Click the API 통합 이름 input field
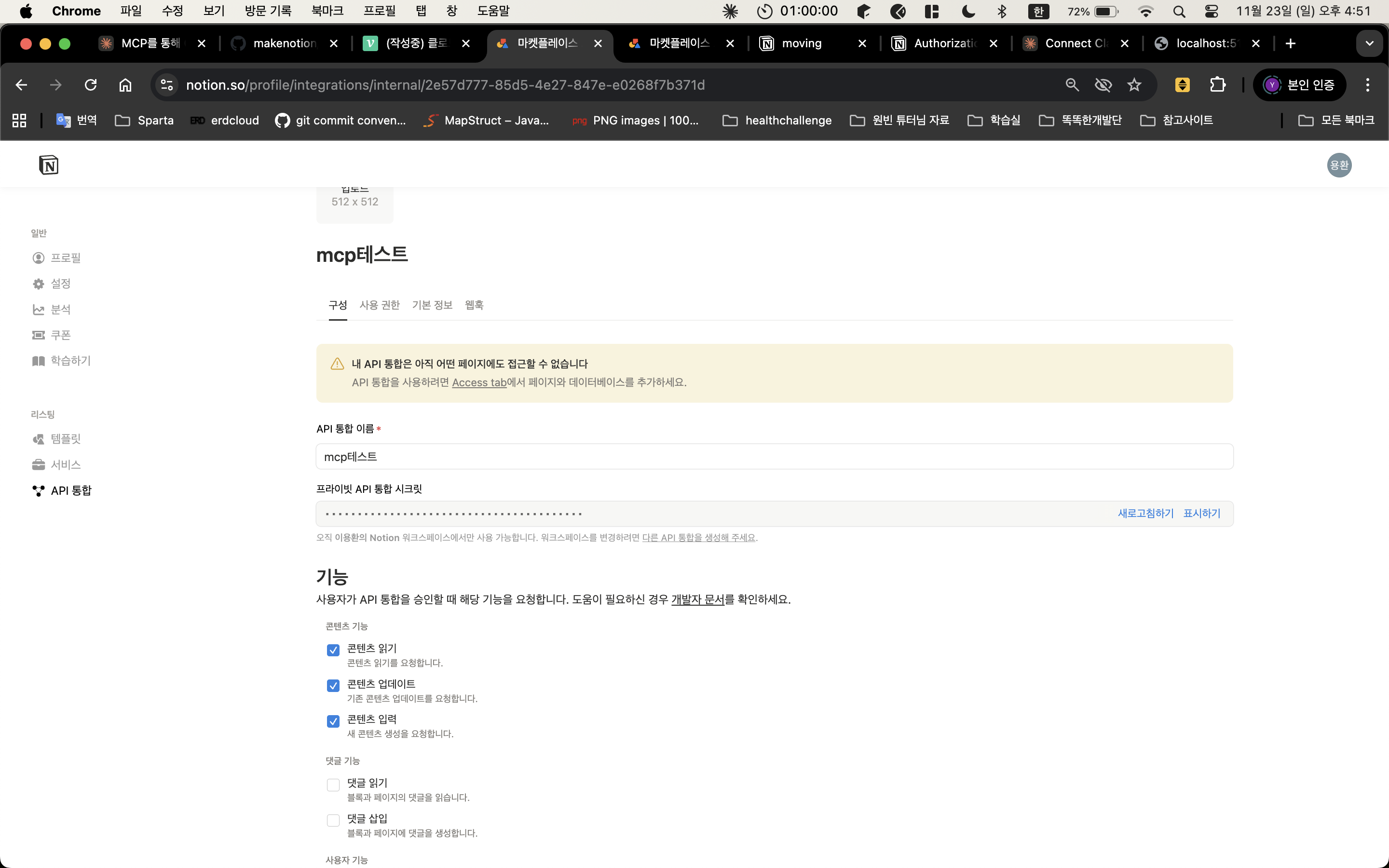Screen dimensions: 1389x868 click(x=774, y=456)
